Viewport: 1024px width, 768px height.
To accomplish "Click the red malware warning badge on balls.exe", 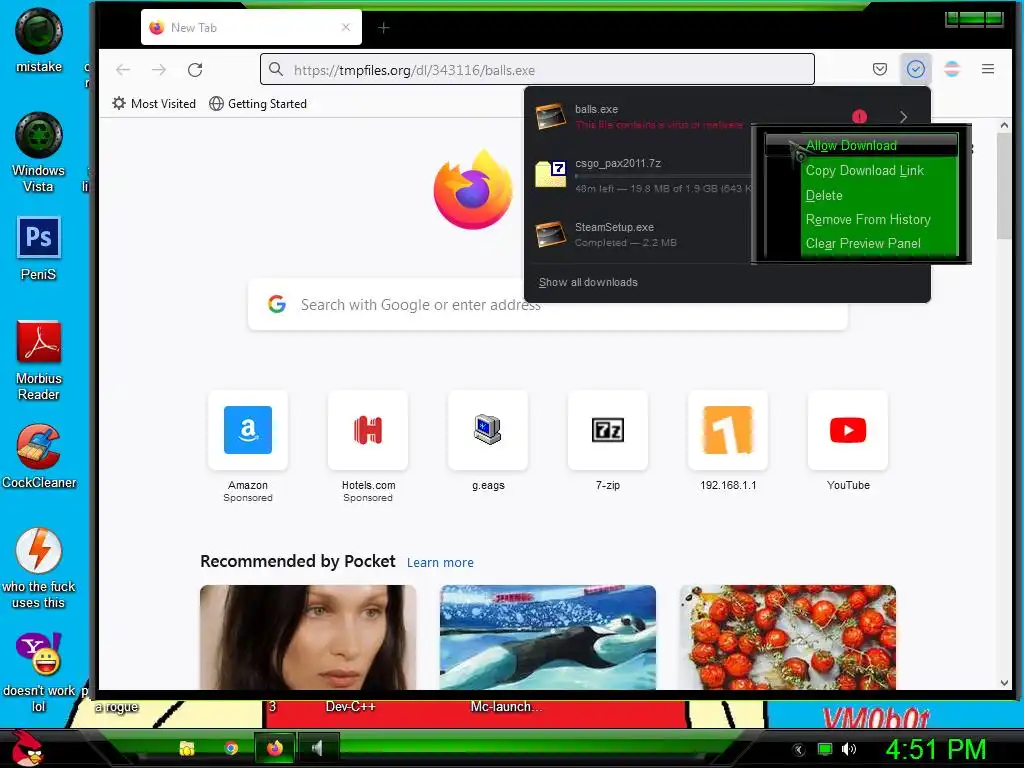I will click(859, 117).
